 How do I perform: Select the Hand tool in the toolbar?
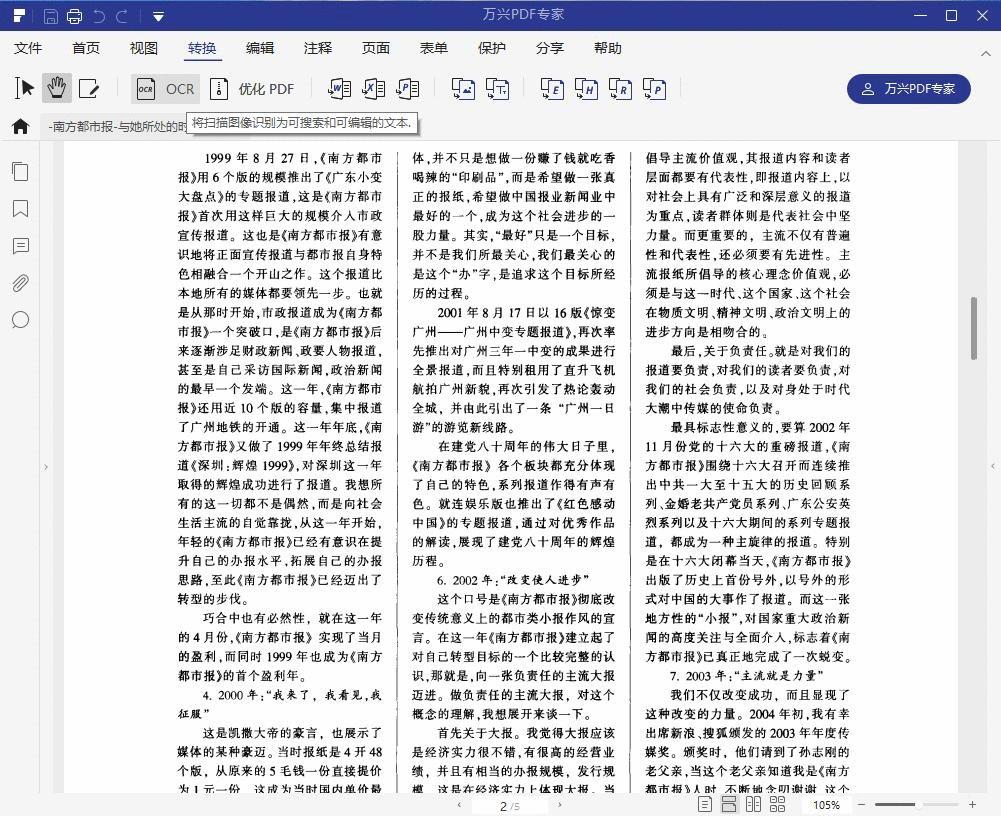[x=57, y=88]
